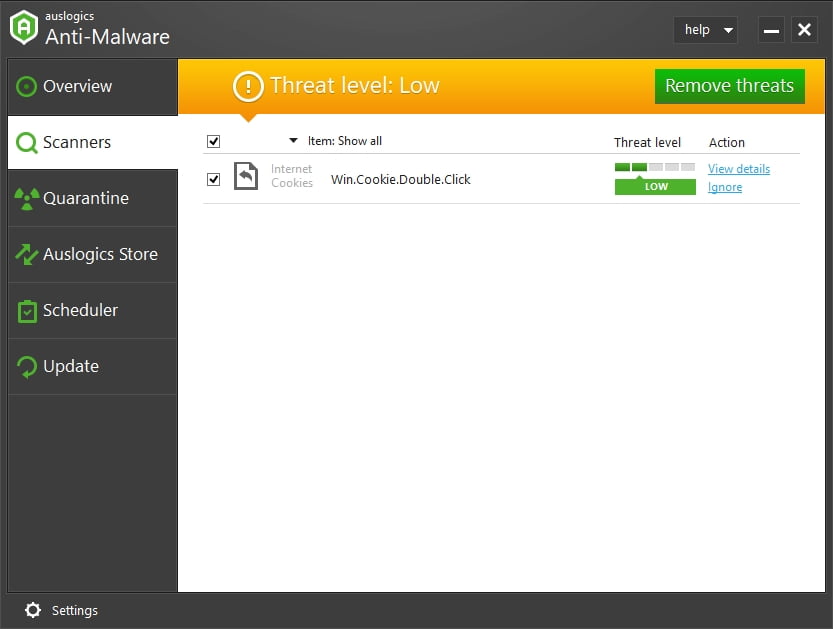Expand the Item: Show all filter arrow
The image size is (833, 629).
tap(293, 141)
